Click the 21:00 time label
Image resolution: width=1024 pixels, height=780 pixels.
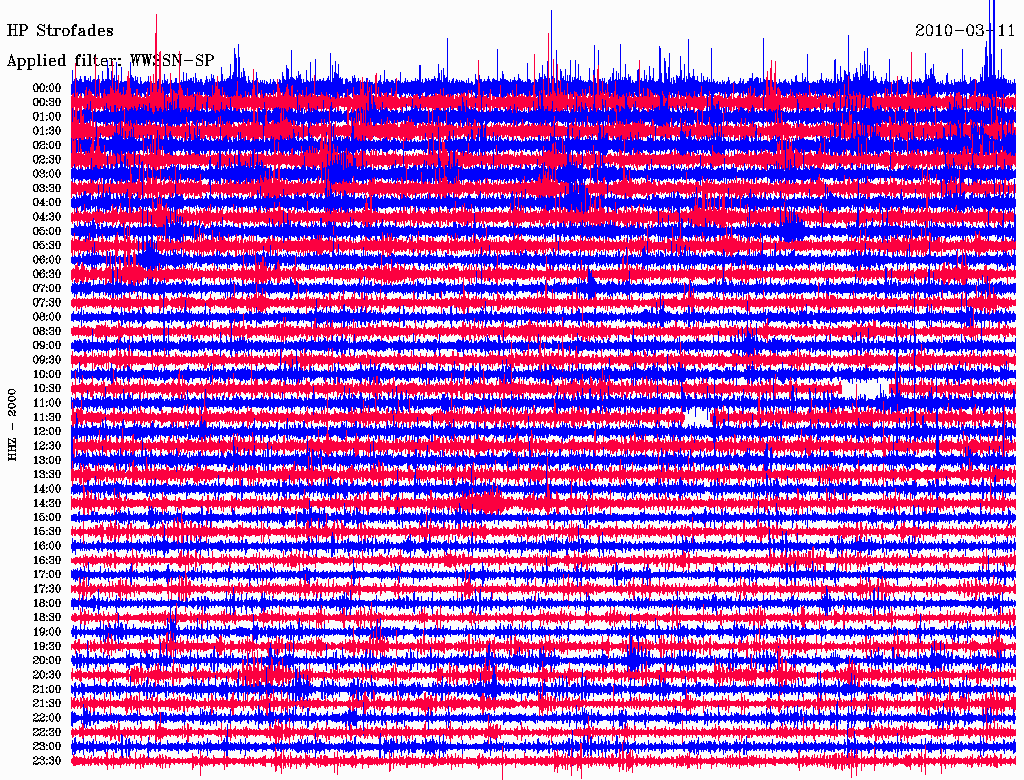[x=47, y=689]
